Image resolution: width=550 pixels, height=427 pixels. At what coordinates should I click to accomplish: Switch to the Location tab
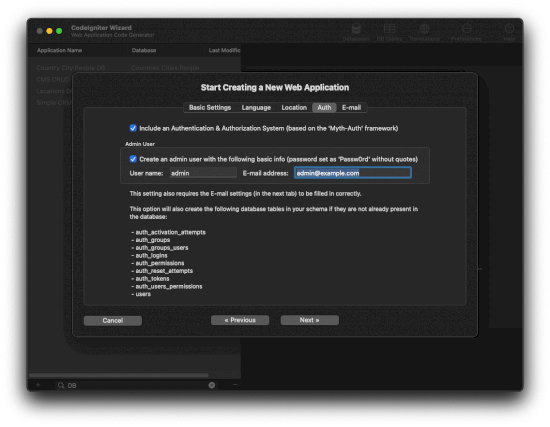(x=294, y=107)
